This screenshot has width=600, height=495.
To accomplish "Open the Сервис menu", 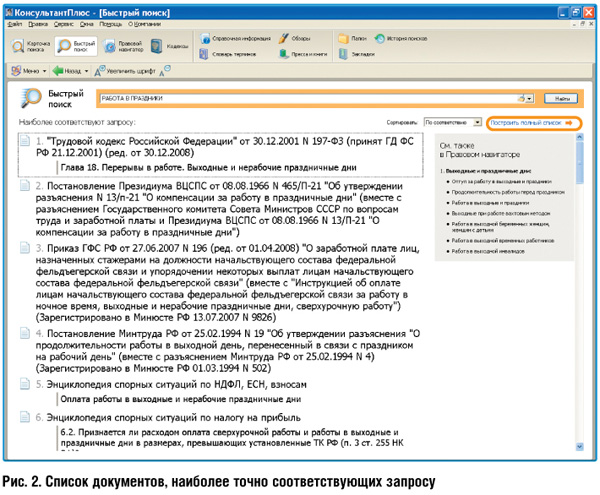I will [64, 24].
